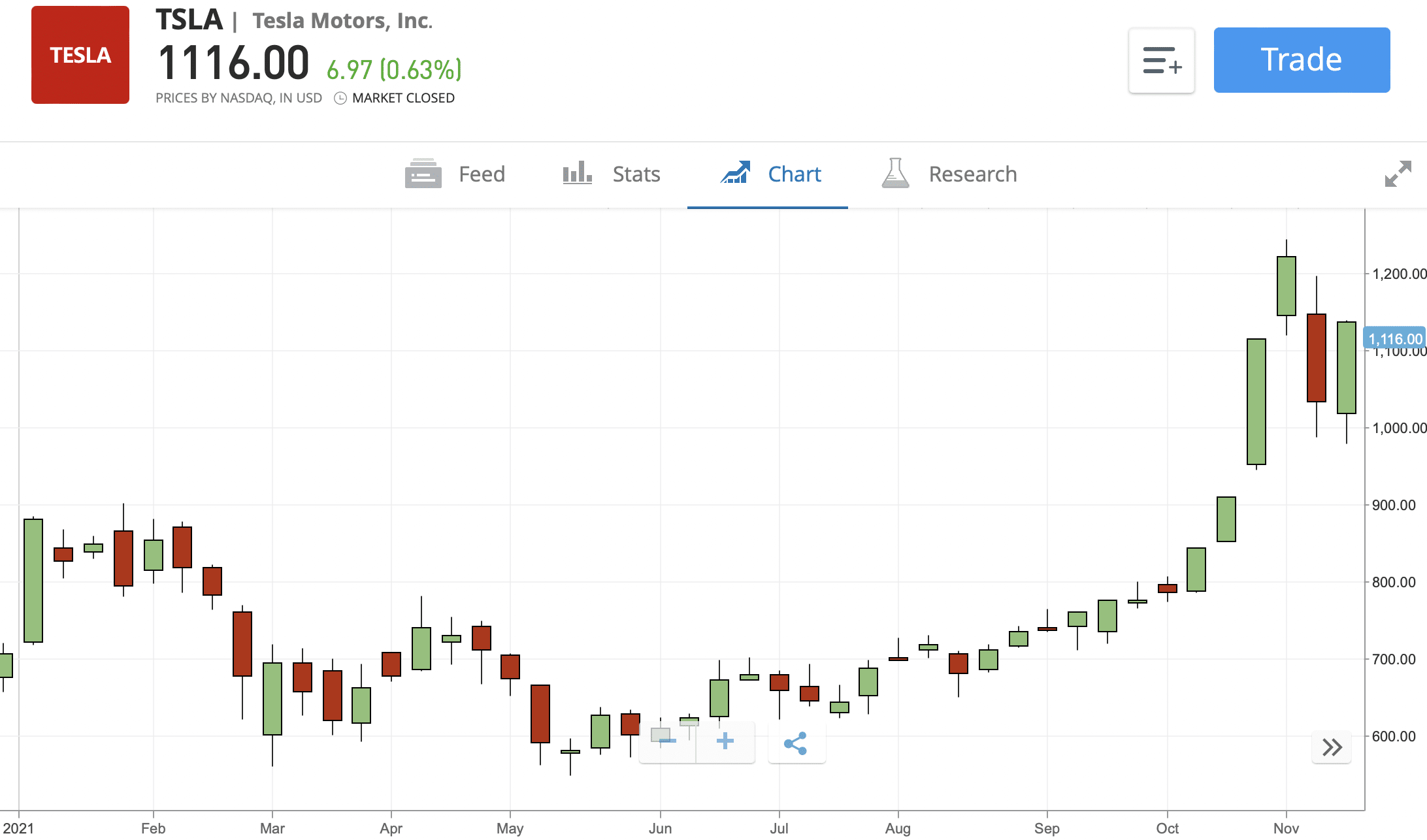Click the Mar label on time axis

[x=272, y=828]
